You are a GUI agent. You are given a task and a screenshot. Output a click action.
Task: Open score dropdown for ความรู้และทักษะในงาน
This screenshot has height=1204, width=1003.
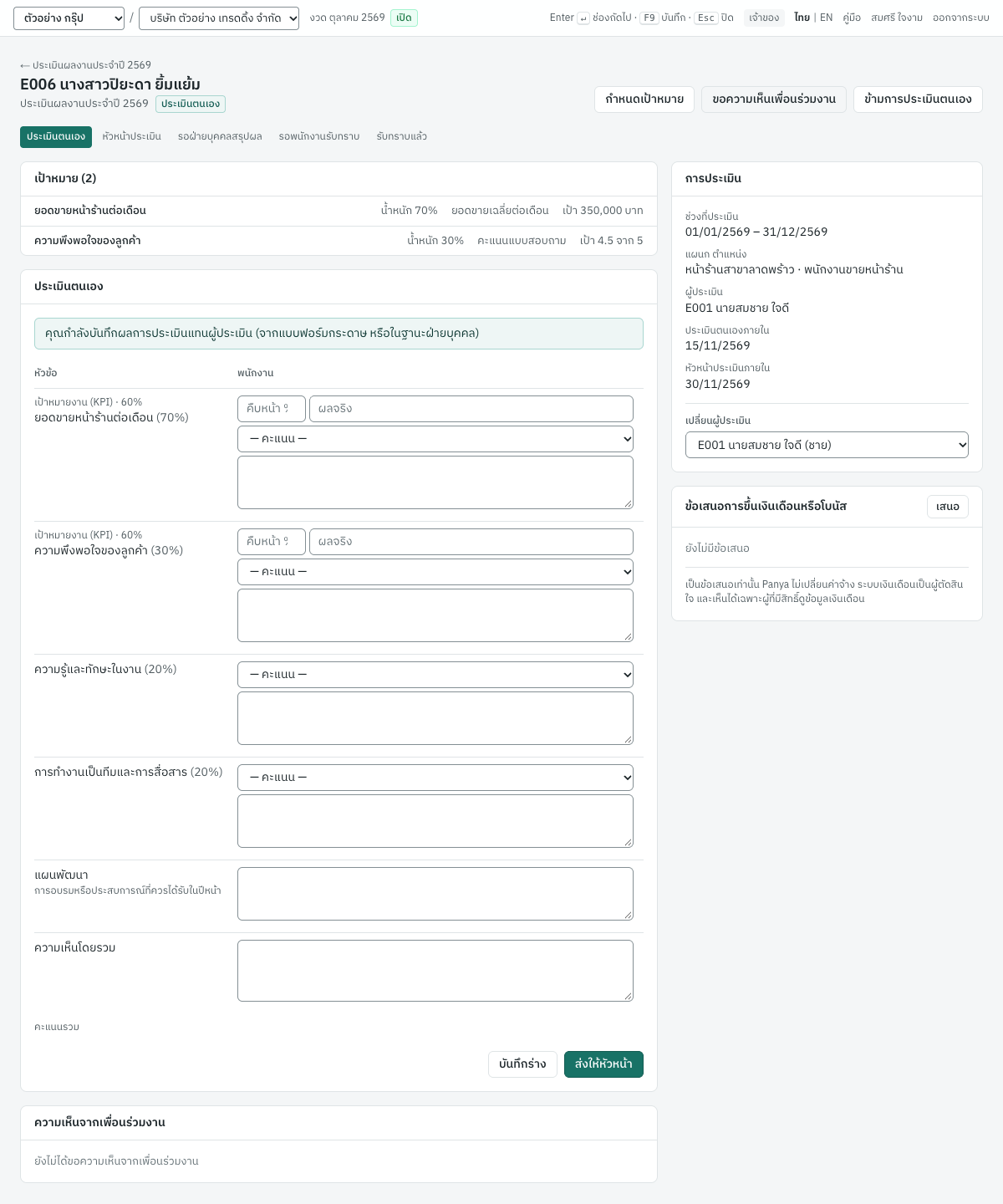click(435, 675)
